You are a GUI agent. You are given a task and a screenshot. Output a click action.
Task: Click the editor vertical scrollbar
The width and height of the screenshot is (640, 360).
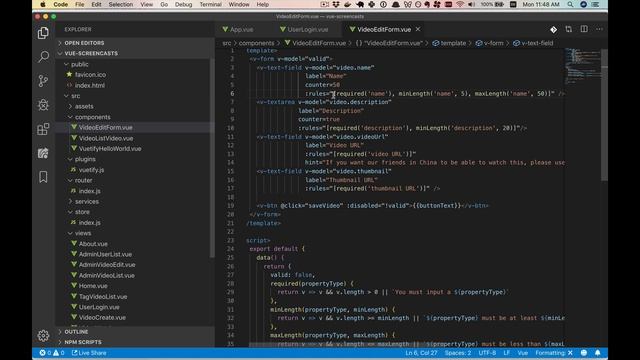604,114
